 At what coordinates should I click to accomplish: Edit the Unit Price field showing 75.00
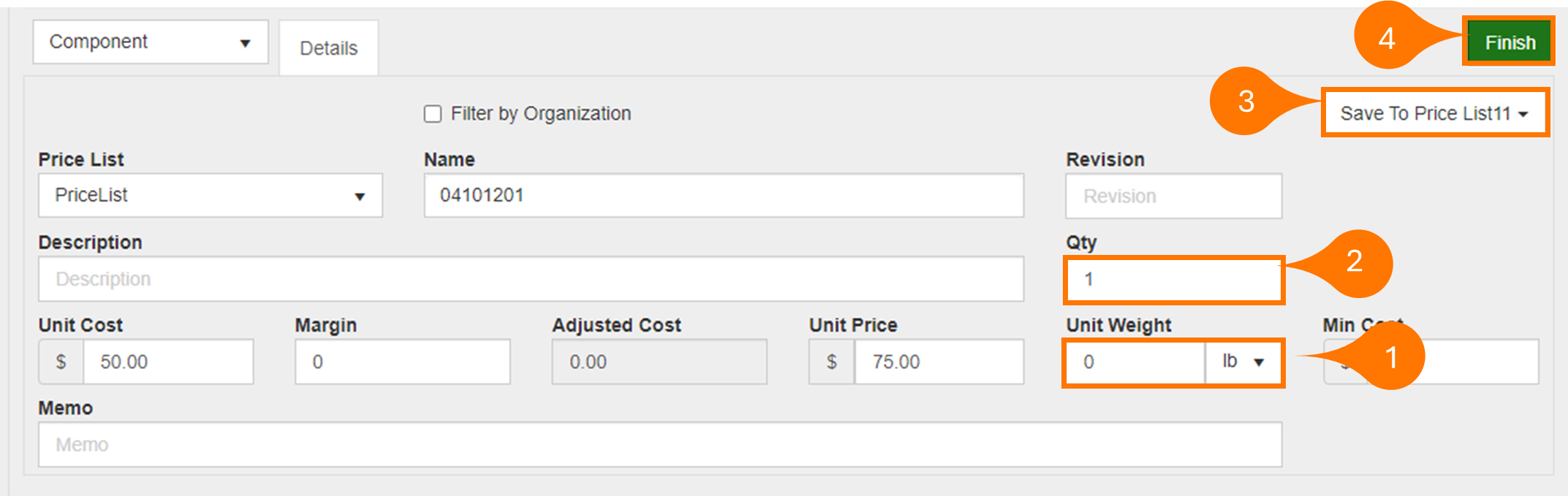(x=938, y=362)
